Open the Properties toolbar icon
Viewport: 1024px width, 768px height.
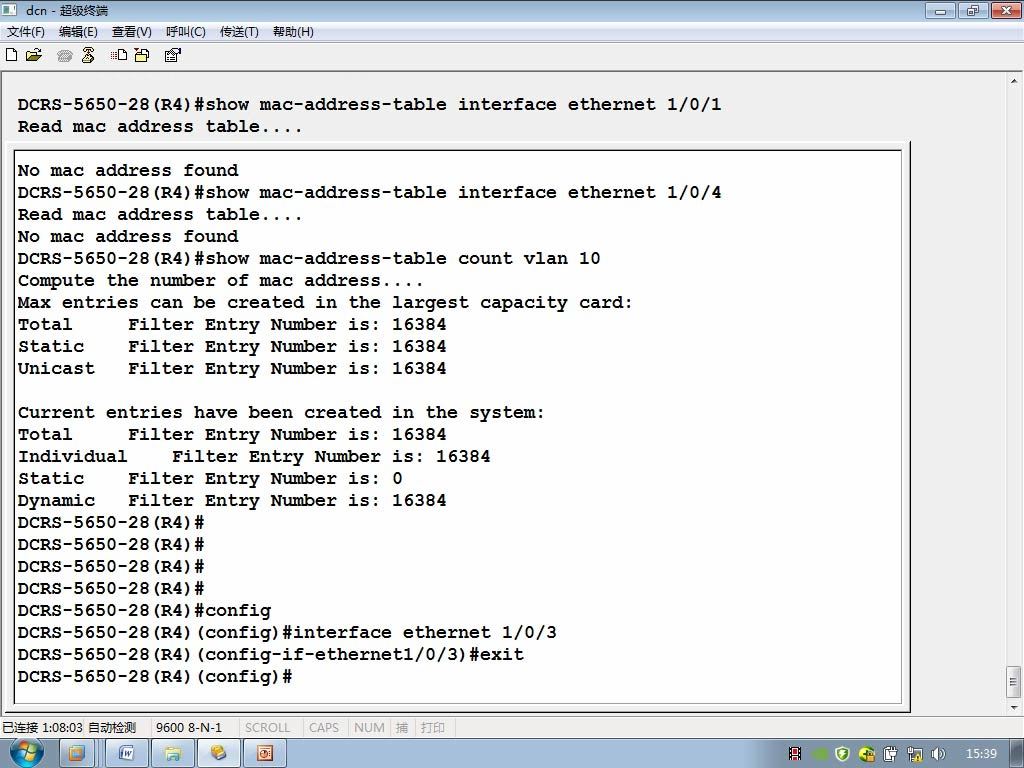(x=172, y=56)
